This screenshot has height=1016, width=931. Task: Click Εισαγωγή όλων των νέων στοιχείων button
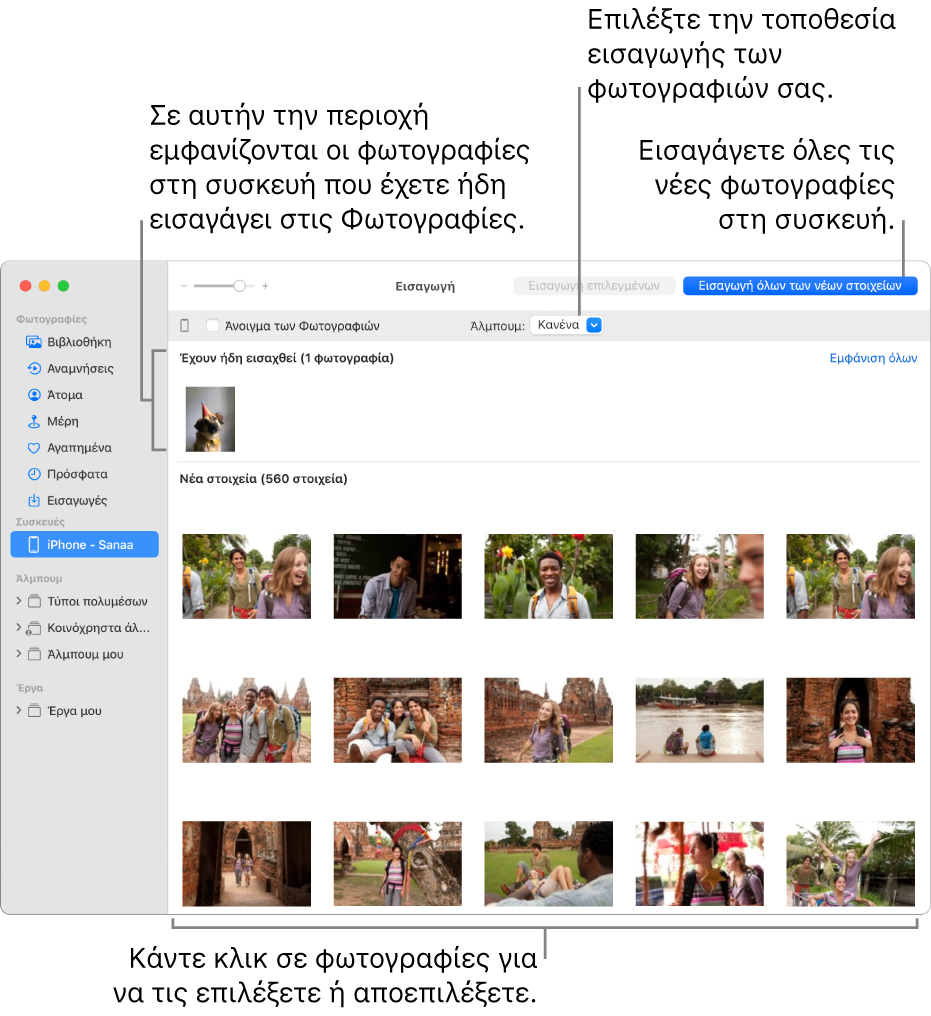(x=800, y=285)
